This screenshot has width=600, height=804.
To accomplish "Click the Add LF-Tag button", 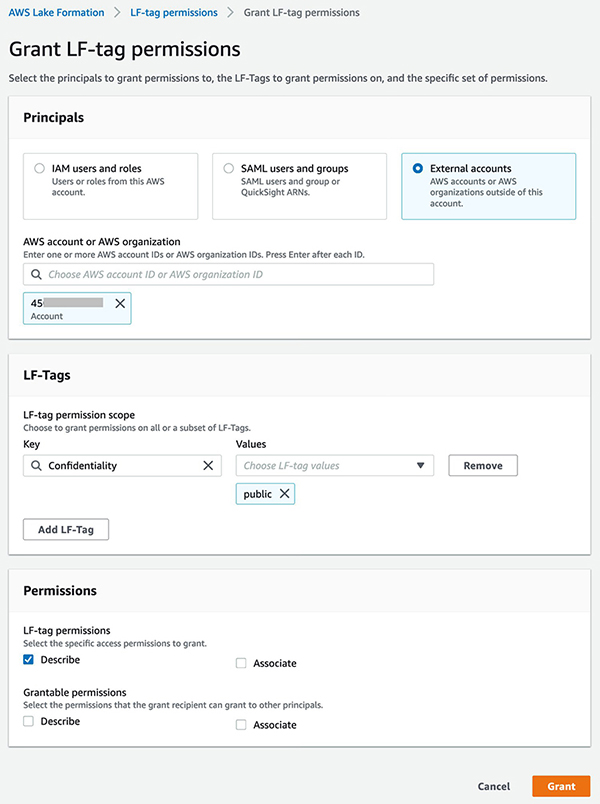I will [66, 529].
